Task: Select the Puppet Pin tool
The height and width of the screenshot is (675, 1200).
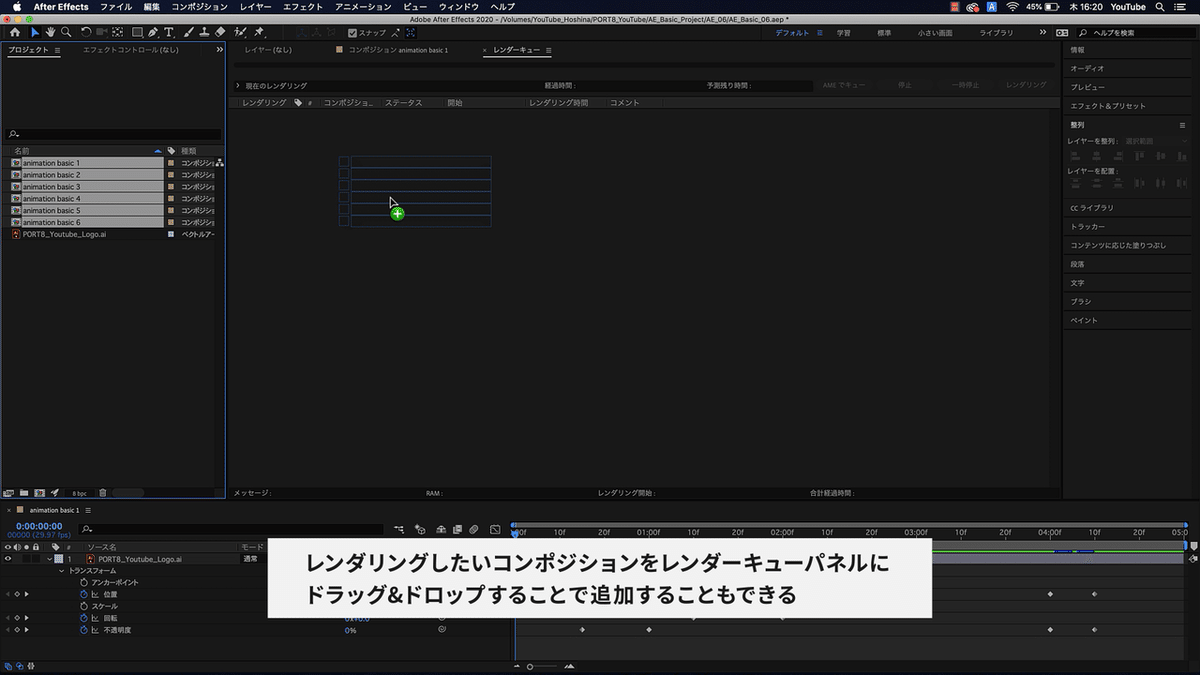Action: coord(259,33)
